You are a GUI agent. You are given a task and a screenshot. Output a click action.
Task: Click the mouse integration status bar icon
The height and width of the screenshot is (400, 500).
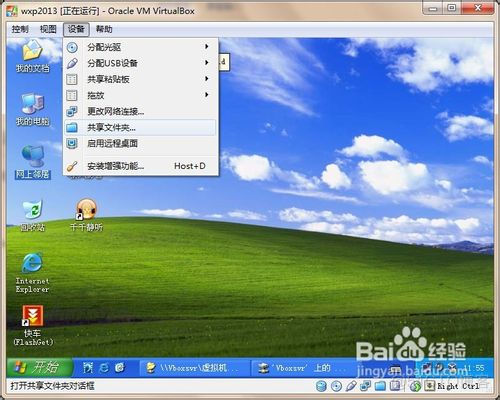(415, 386)
